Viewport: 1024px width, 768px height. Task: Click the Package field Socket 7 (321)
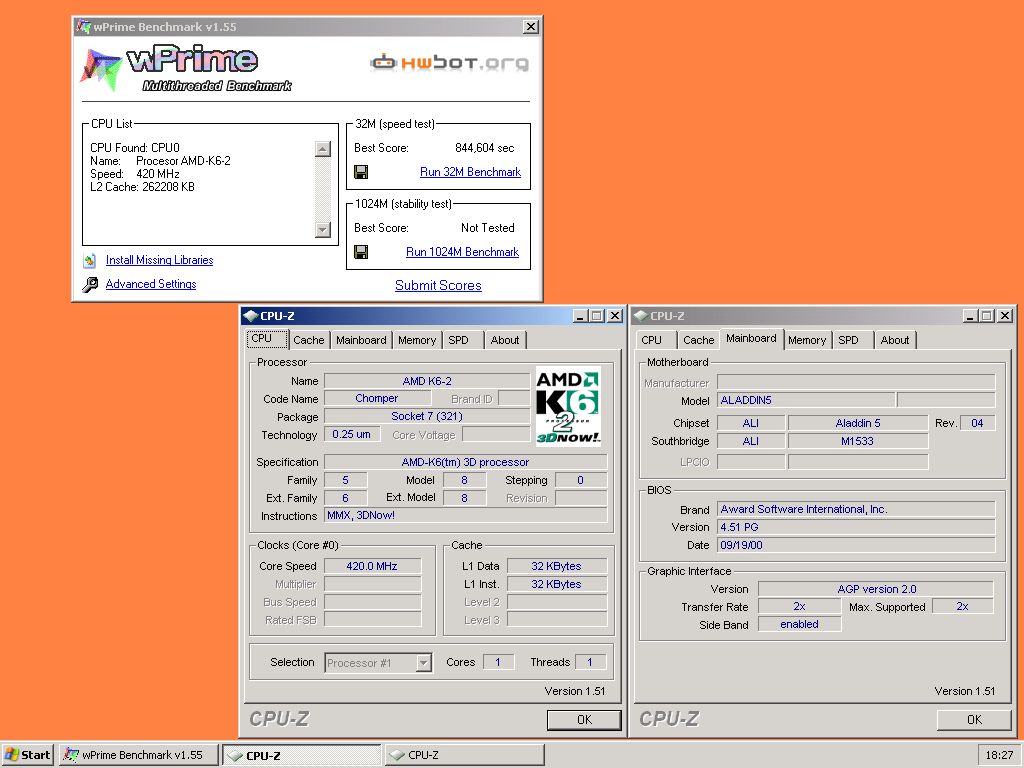[427, 417]
